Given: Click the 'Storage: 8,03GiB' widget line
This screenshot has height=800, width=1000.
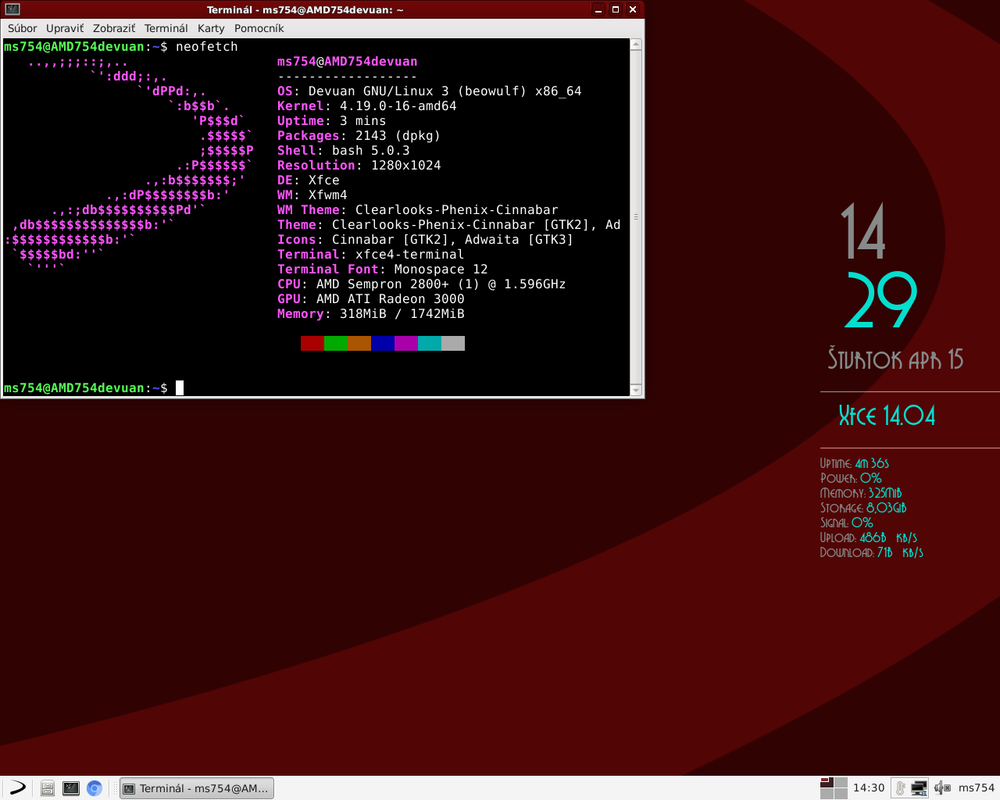Looking at the screenshot, I should tap(863, 508).
